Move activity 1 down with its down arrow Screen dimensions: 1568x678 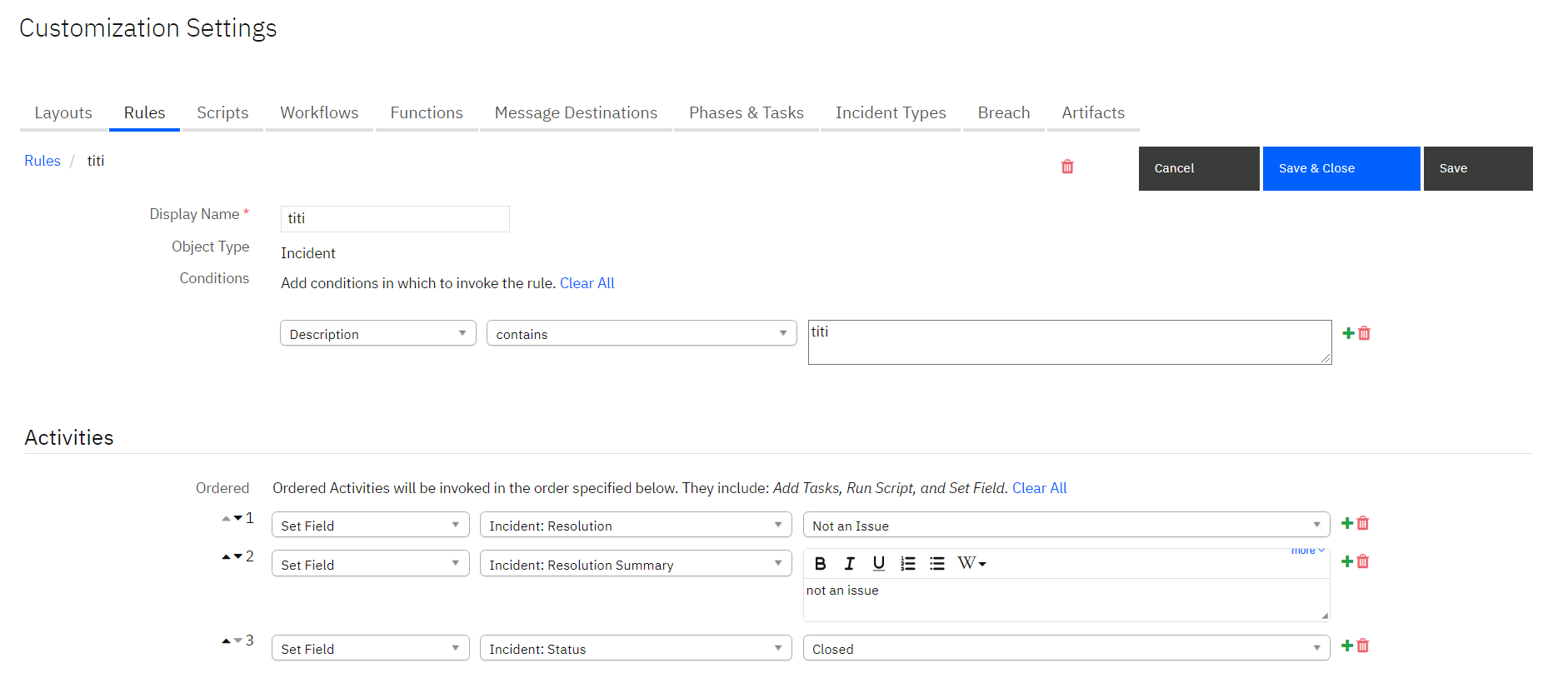tap(238, 518)
